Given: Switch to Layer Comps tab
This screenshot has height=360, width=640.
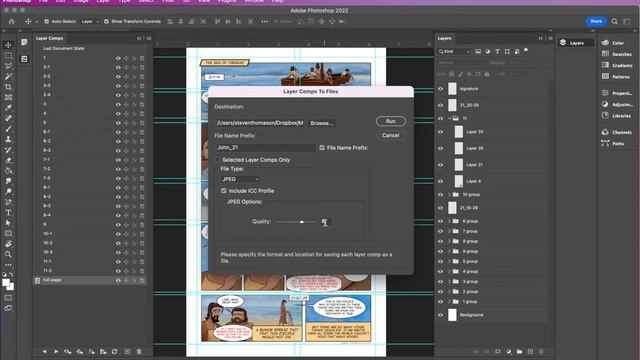Looking at the screenshot, I should pos(49,38).
